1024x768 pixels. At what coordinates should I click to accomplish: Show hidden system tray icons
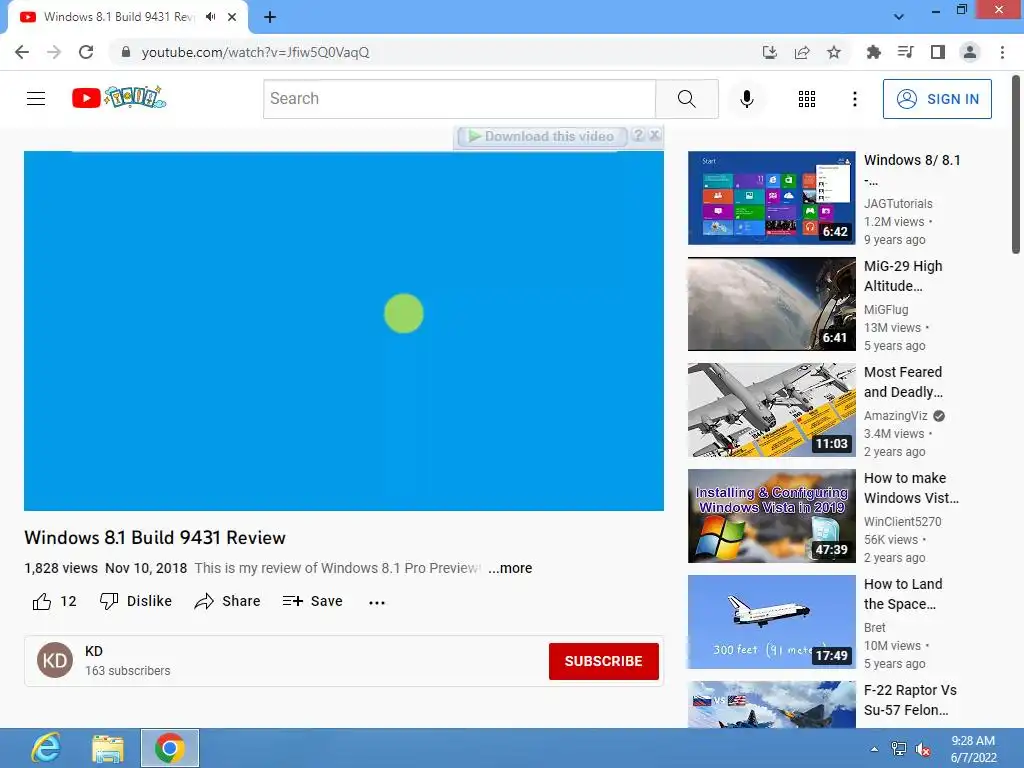[874, 749]
